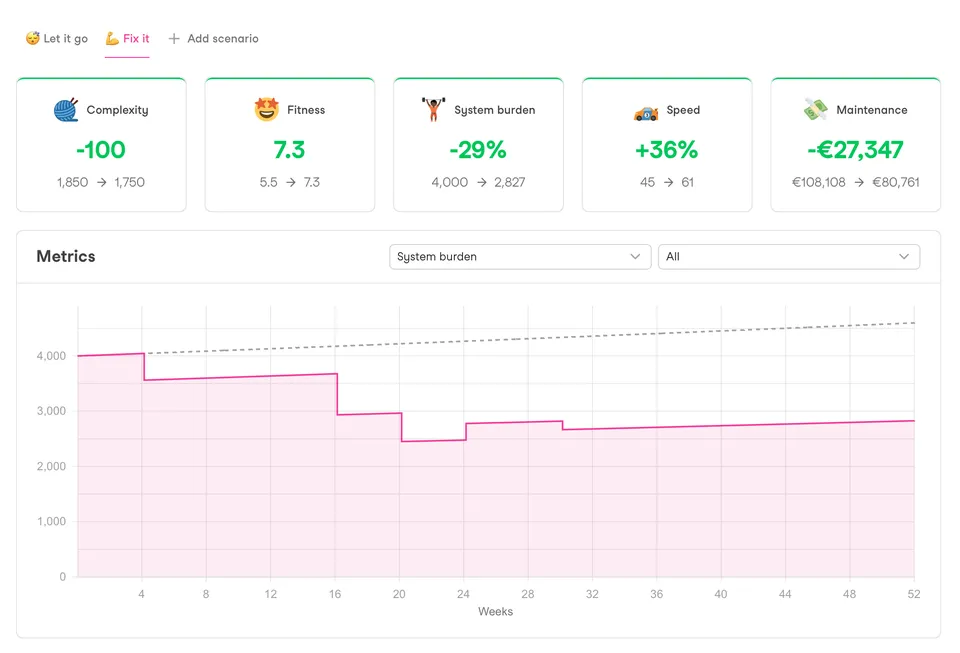Click the week 16 drop on the chart line
The height and width of the screenshot is (653, 960).
[x=337, y=394]
